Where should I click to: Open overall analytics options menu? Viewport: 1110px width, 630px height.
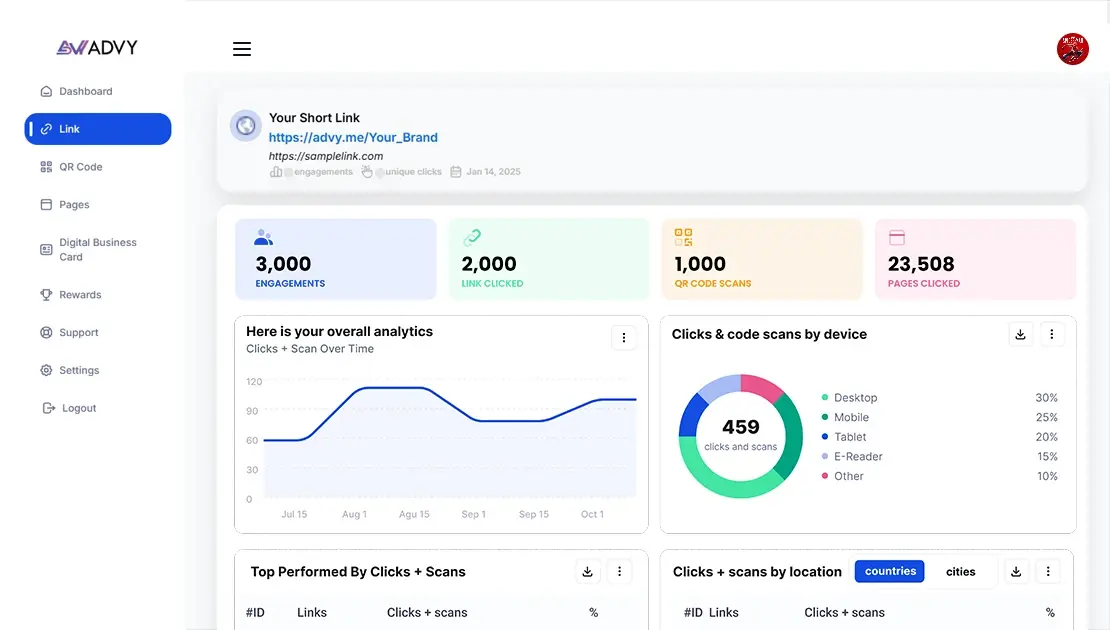pos(624,338)
